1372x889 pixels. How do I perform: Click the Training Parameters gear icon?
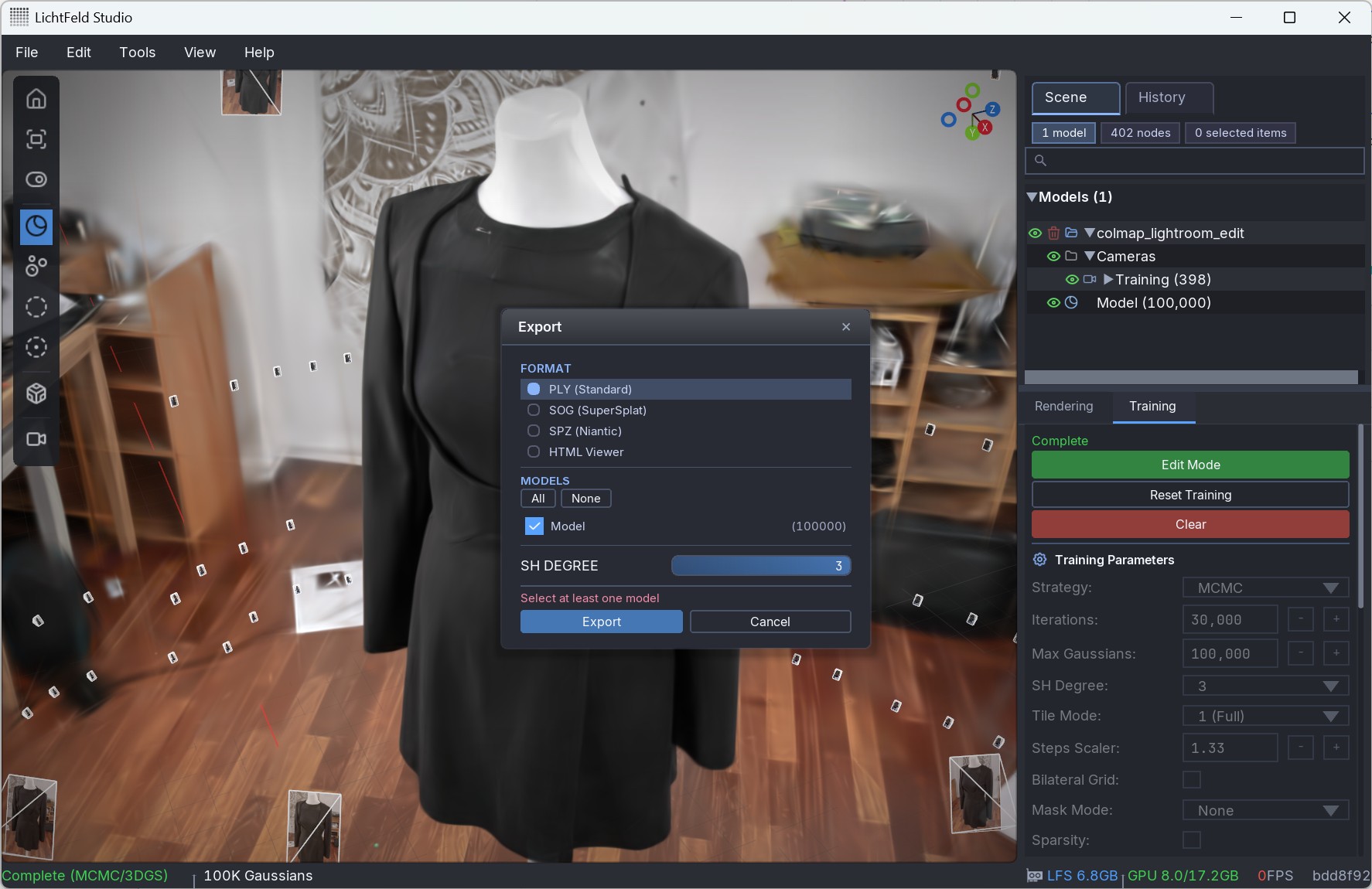[1040, 560]
